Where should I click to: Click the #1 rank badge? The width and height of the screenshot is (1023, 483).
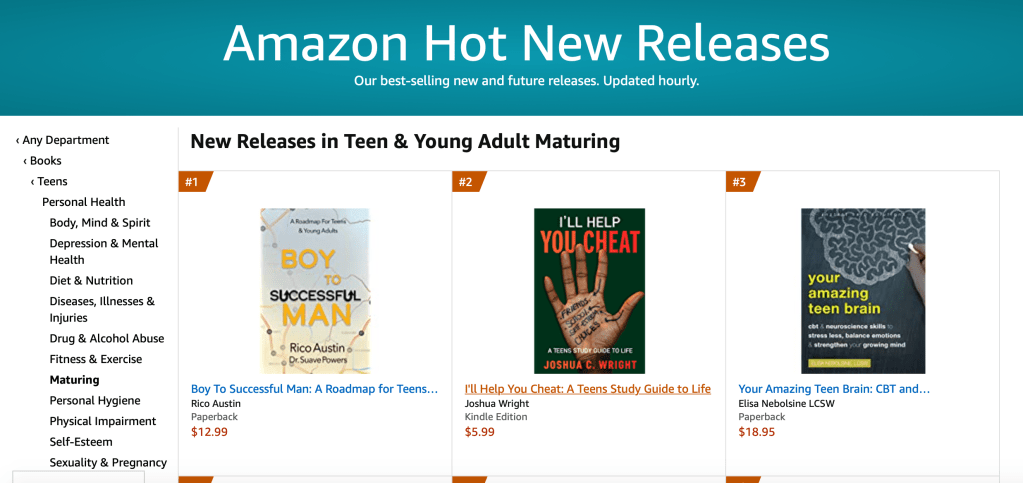point(192,182)
